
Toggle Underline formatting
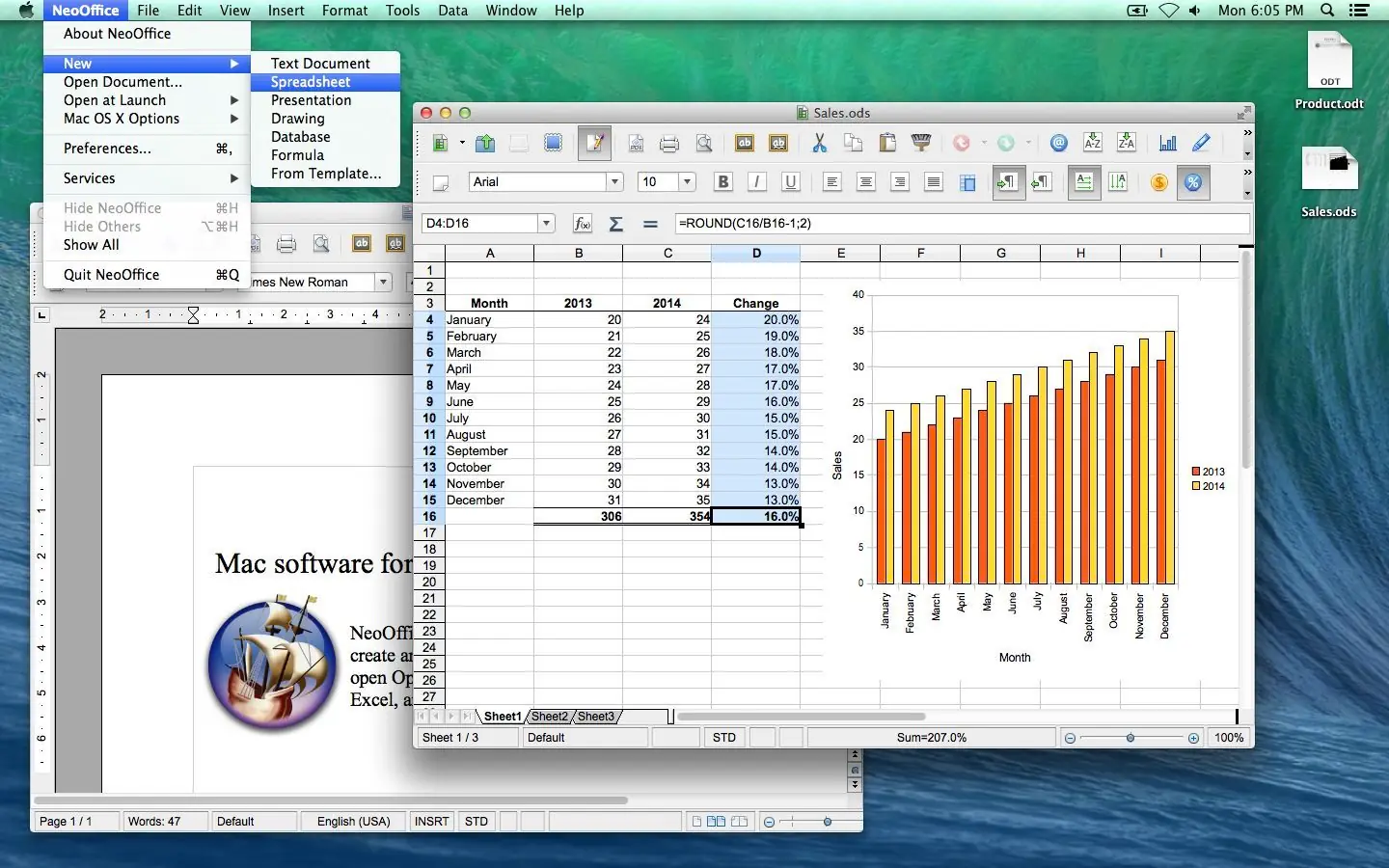[x=791, y=182]
